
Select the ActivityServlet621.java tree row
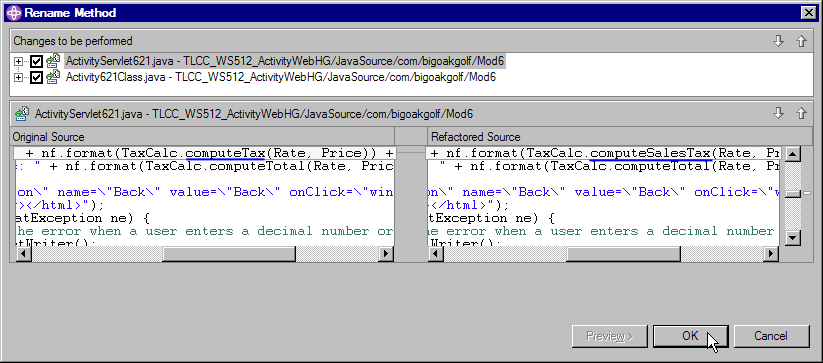(x=286, y=61)
